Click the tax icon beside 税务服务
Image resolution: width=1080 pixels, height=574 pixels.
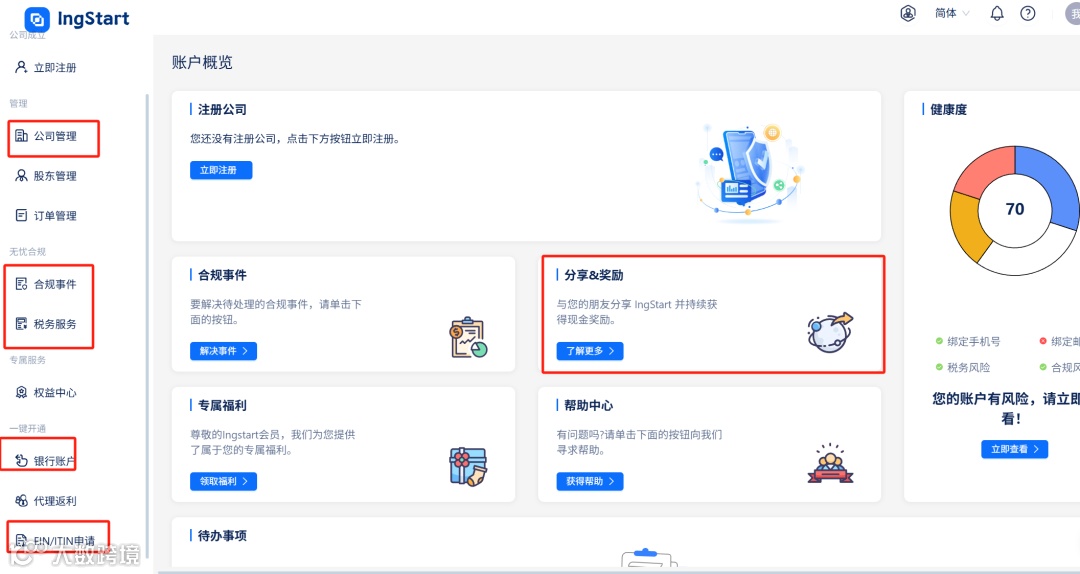point(21,324)
